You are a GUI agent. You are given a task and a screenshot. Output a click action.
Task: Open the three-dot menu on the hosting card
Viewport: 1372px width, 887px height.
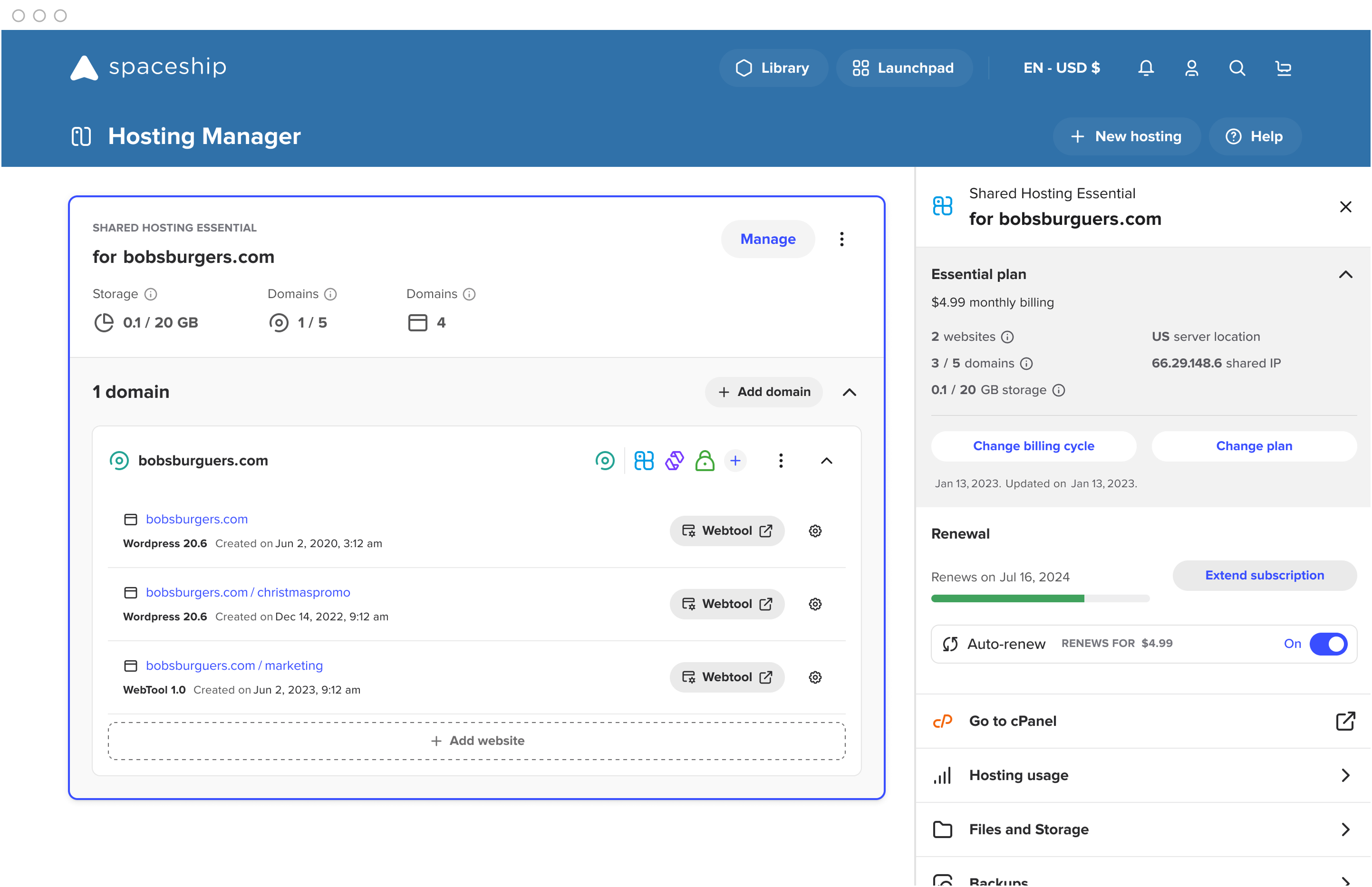[x=842, y=239]
